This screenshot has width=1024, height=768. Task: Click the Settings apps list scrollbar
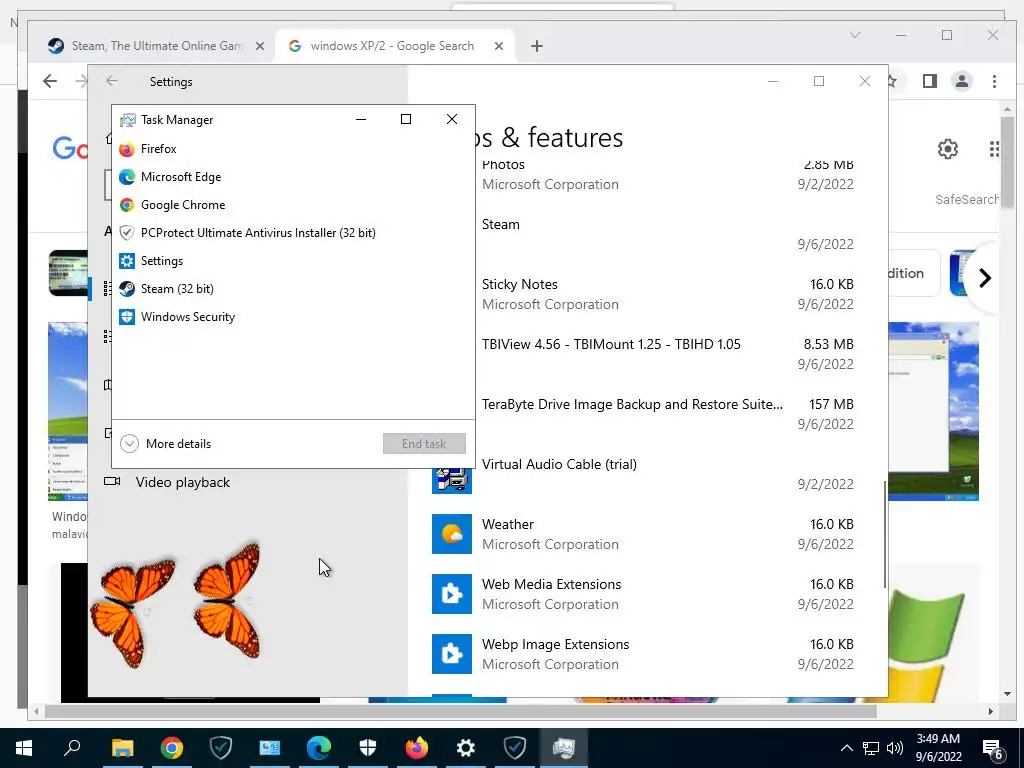pyautogui.click(x=885, y=534)
